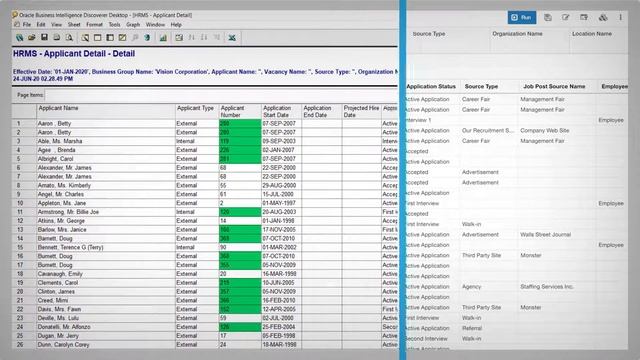
Task: Click the Application Status column header
Action: coord(431,87)
